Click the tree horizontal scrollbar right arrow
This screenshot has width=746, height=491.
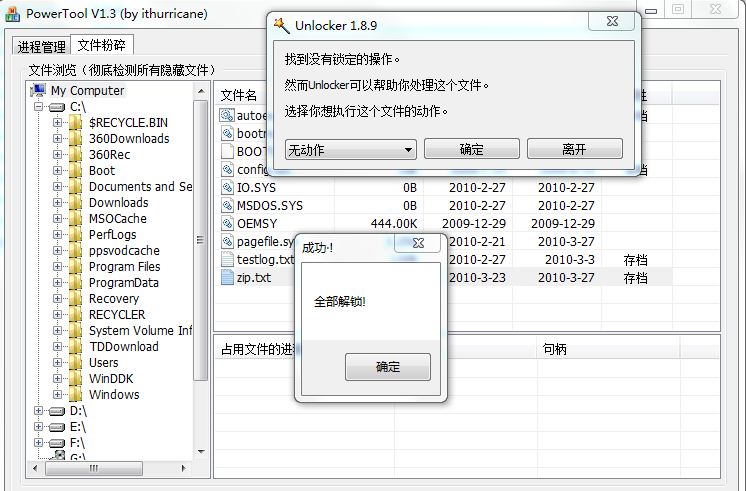click(x=184, y=468)
